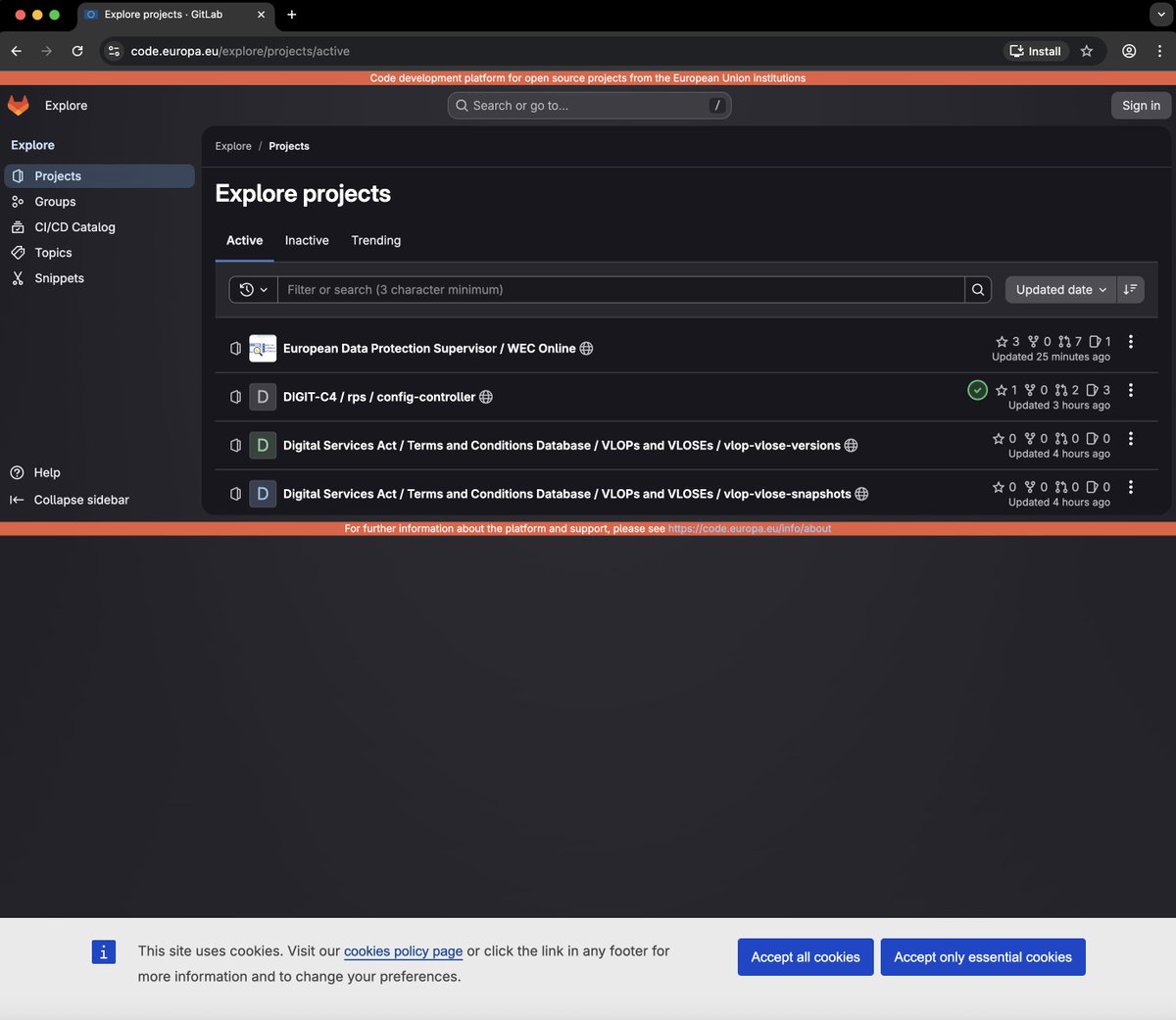Open the recent searches history dropdown

click(254, 290)
